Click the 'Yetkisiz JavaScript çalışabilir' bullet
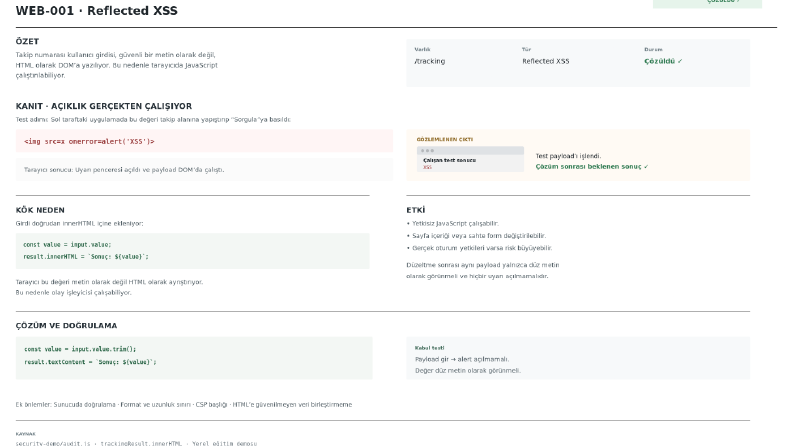The width and height of the screenshot is (793, 446). pyautogui.click(x=453, y=224)
